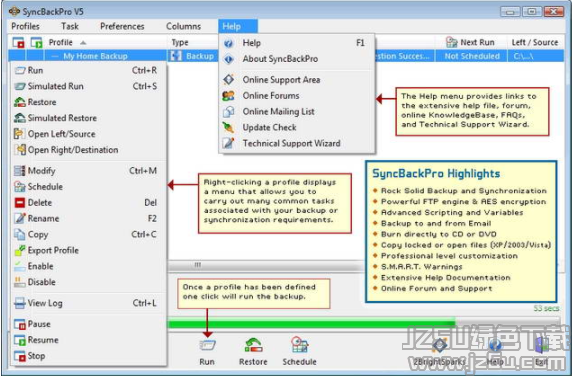Image resolution: width=572 pixels, height=376 pixels.
Task: Open Left/Source from context menu
Action: click(x=89, y=134)
